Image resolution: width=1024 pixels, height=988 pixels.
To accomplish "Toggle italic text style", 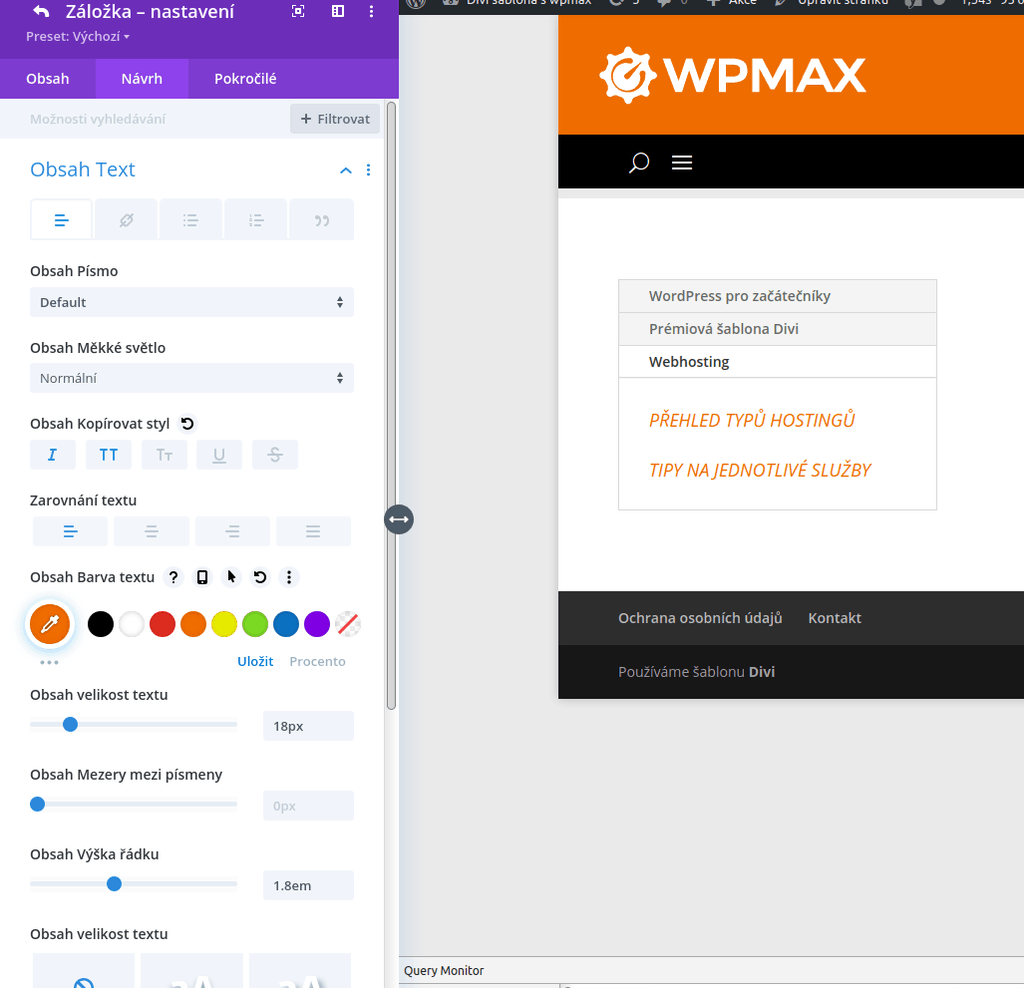I will click(x=53, y=454).
